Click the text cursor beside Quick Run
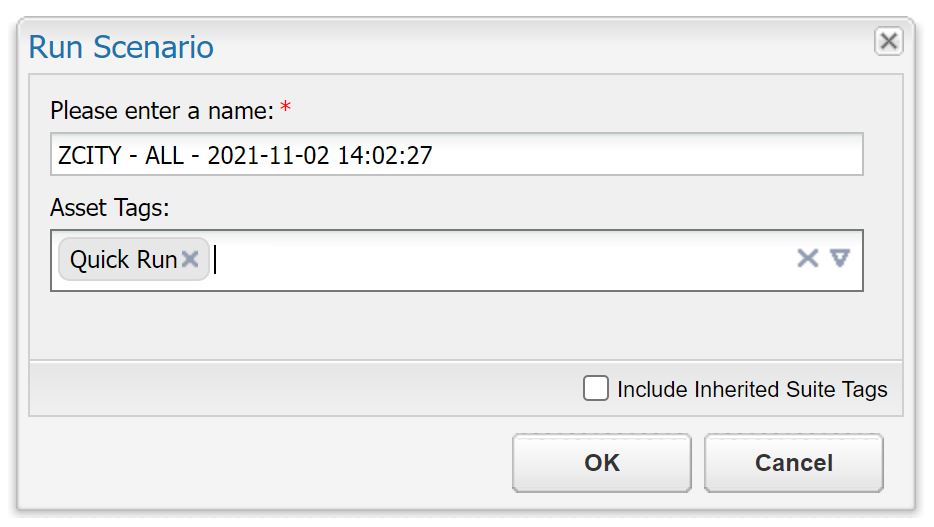 [x=215, y=260]
